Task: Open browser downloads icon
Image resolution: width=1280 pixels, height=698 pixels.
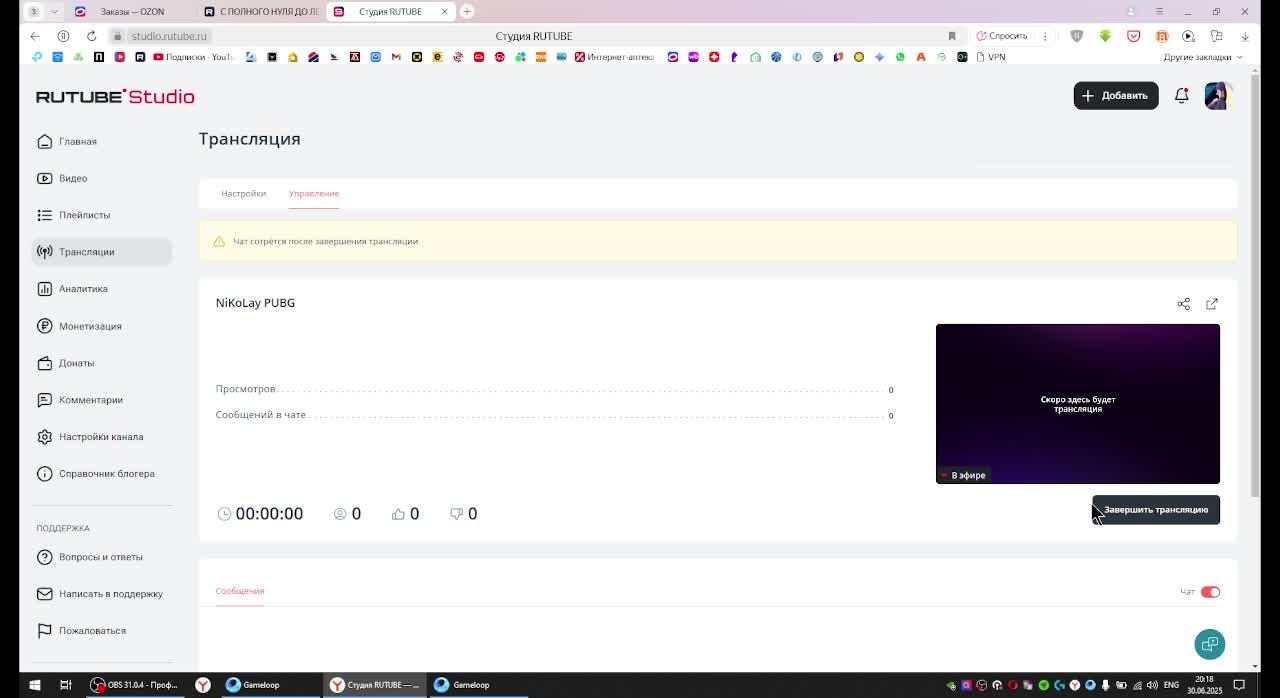Action: click(x=1245, y=36)
